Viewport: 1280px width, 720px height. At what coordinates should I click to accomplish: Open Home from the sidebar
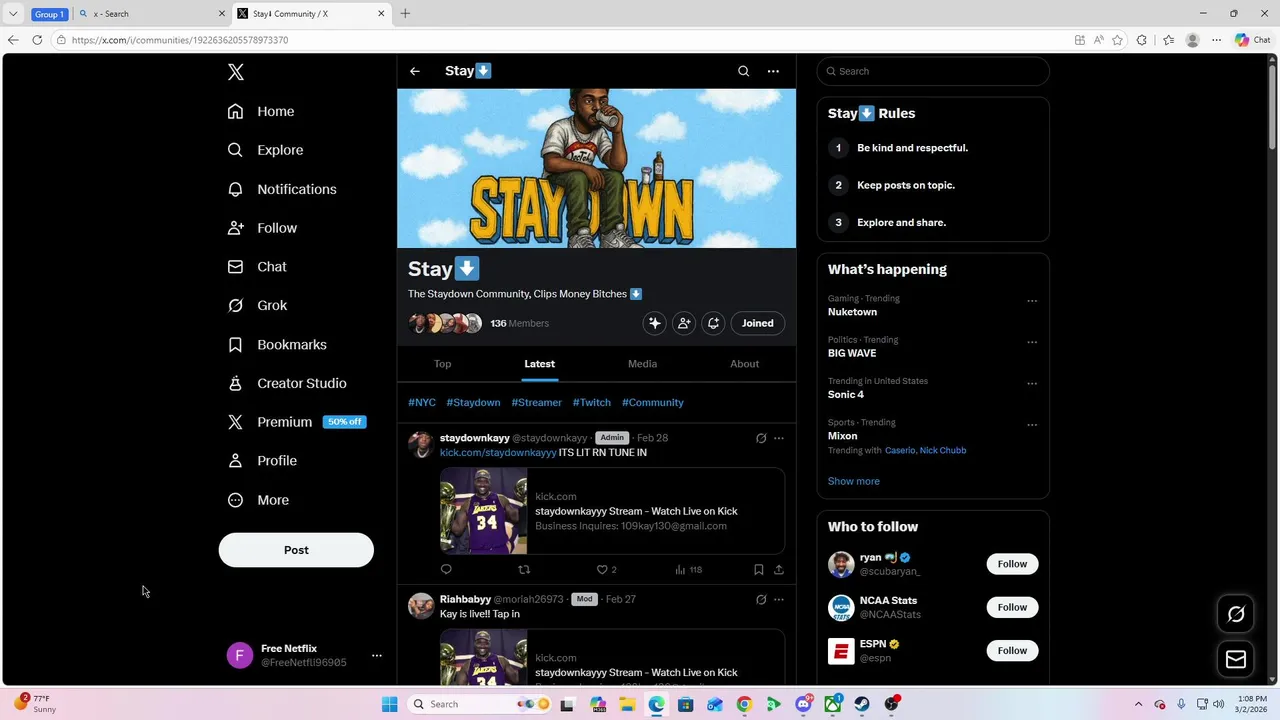tap(261, 111)
